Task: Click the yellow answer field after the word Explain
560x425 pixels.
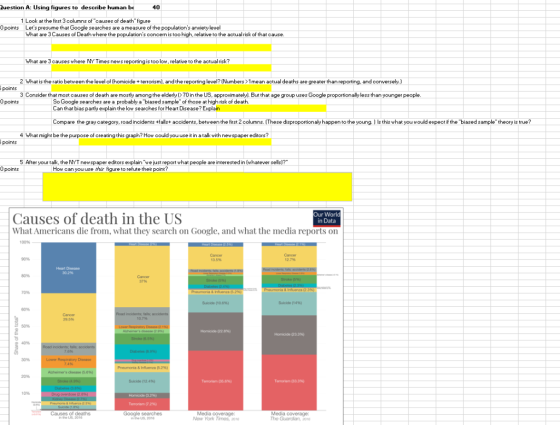Action: (x=271, y=109)
